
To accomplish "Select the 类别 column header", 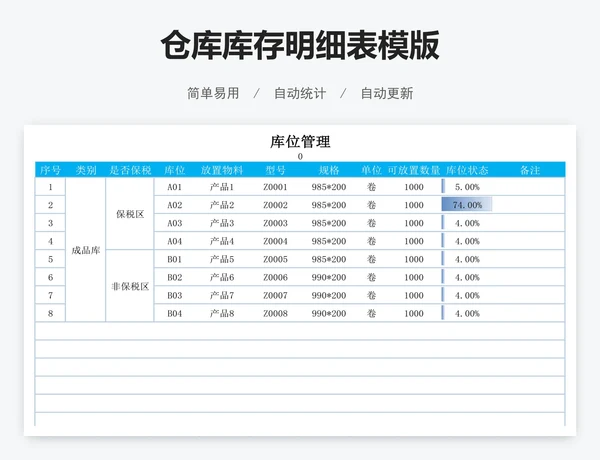I will pyautogui.click(x=86, y=170).
